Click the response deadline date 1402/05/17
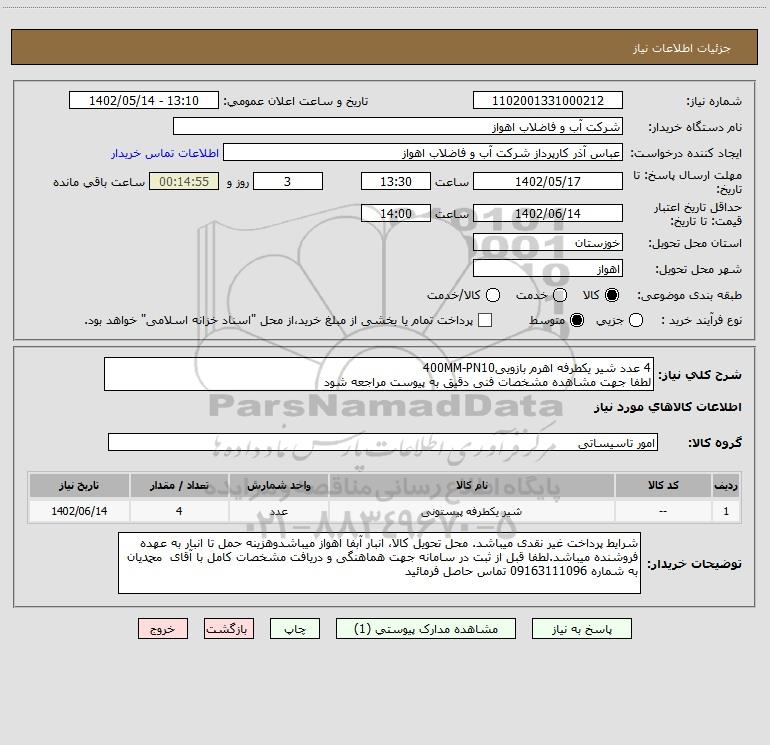 pos(548,181)
